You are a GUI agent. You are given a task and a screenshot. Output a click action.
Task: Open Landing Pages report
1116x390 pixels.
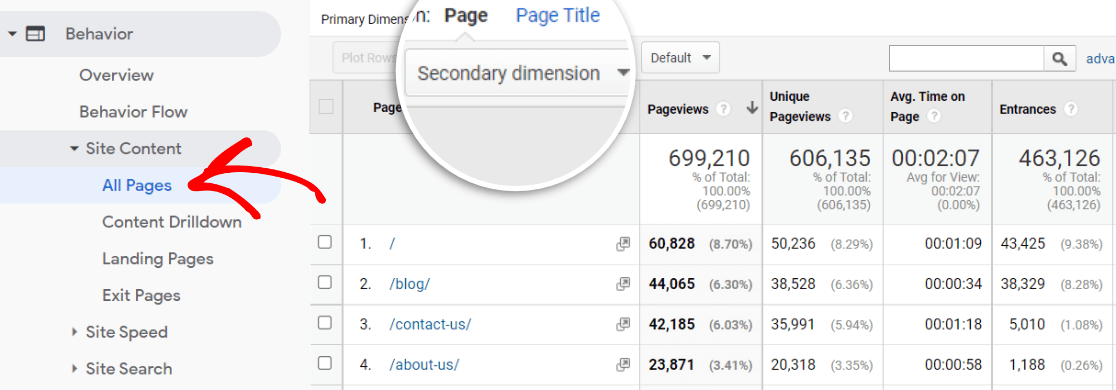pyautogui.click(x=157, y=259)
